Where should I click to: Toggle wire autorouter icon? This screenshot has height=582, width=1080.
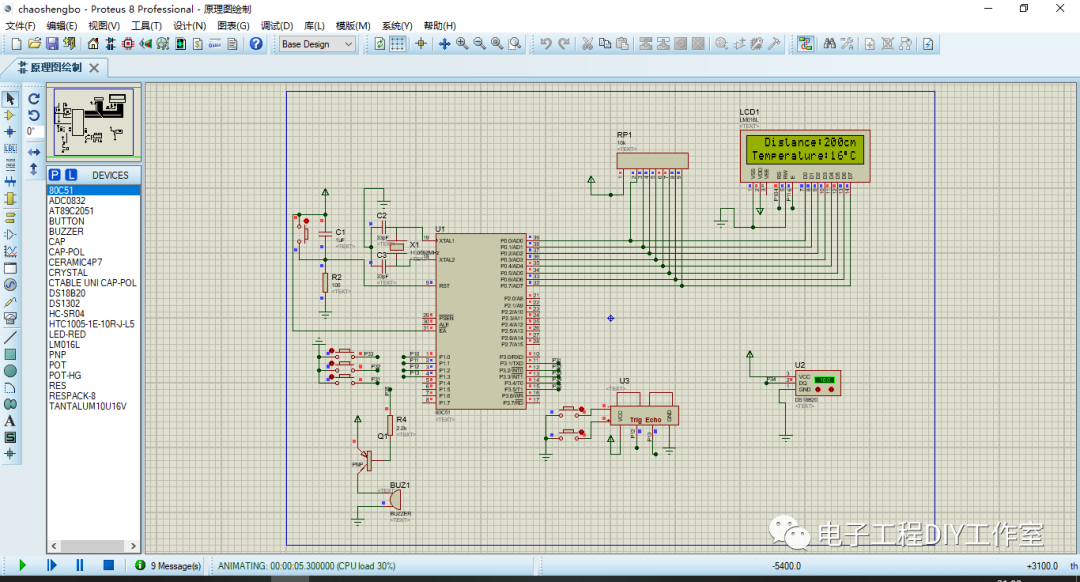pyautogui.click(x=805, y=44)
